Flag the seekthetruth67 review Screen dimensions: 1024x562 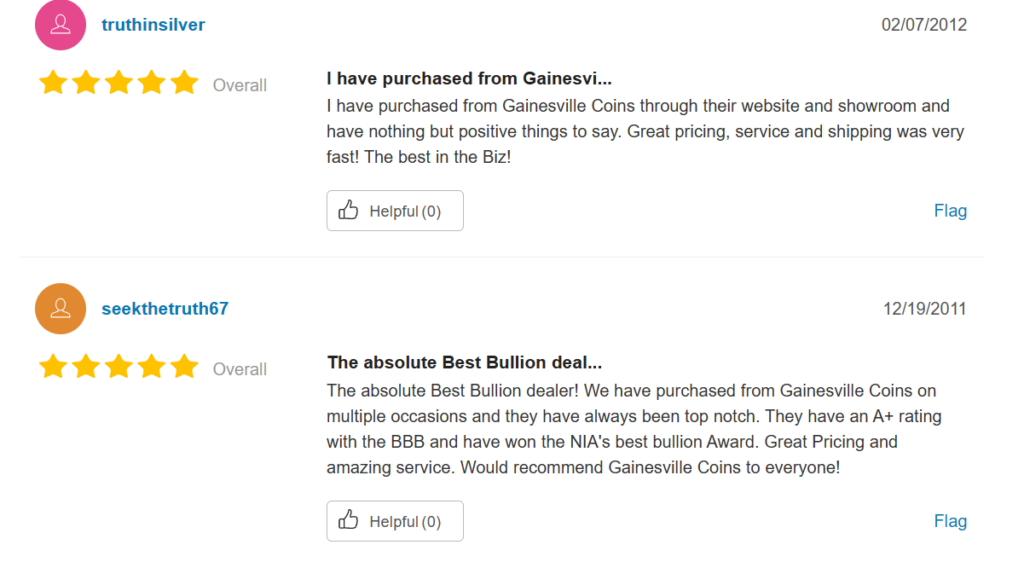(950, 521)
